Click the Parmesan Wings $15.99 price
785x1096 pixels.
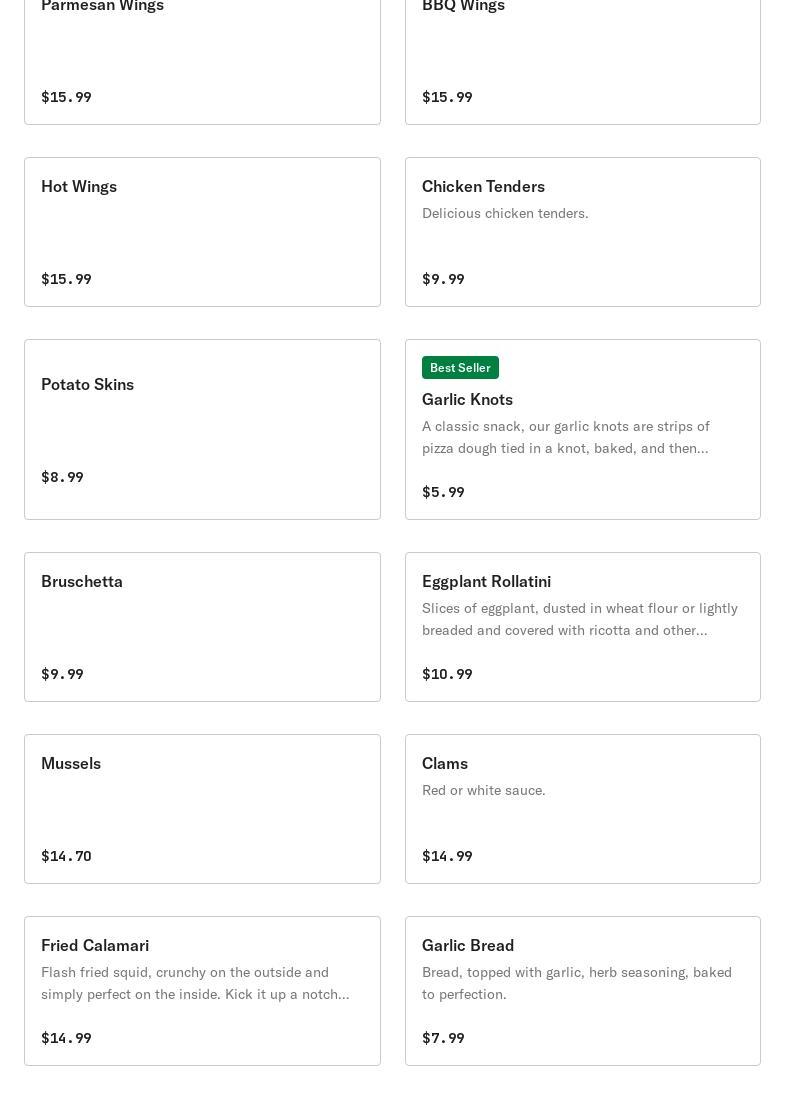point(66,97)
